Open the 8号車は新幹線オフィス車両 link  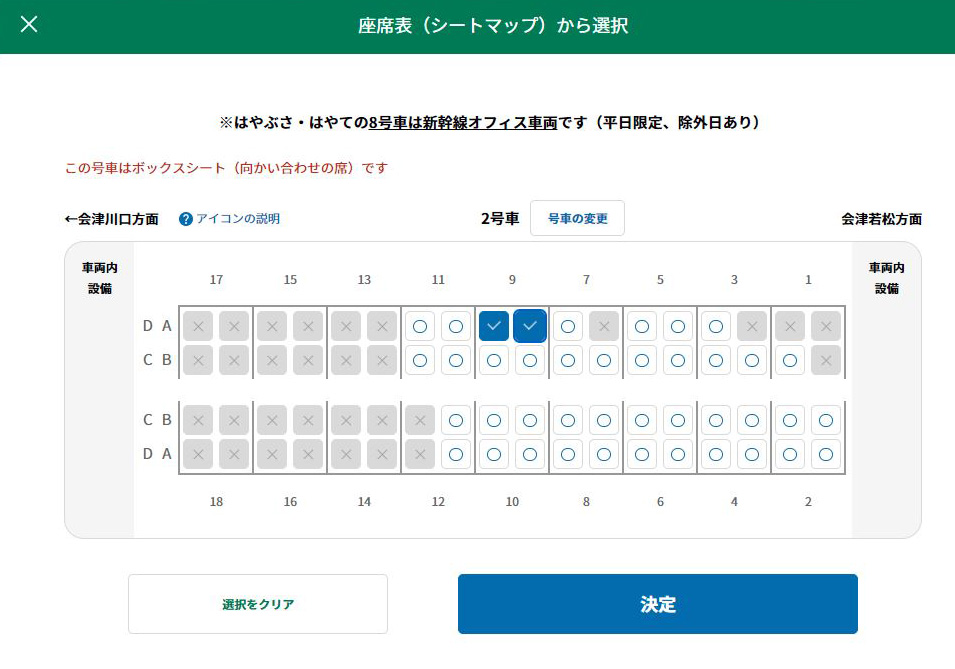pyautogui.click(x=463, y=122)
